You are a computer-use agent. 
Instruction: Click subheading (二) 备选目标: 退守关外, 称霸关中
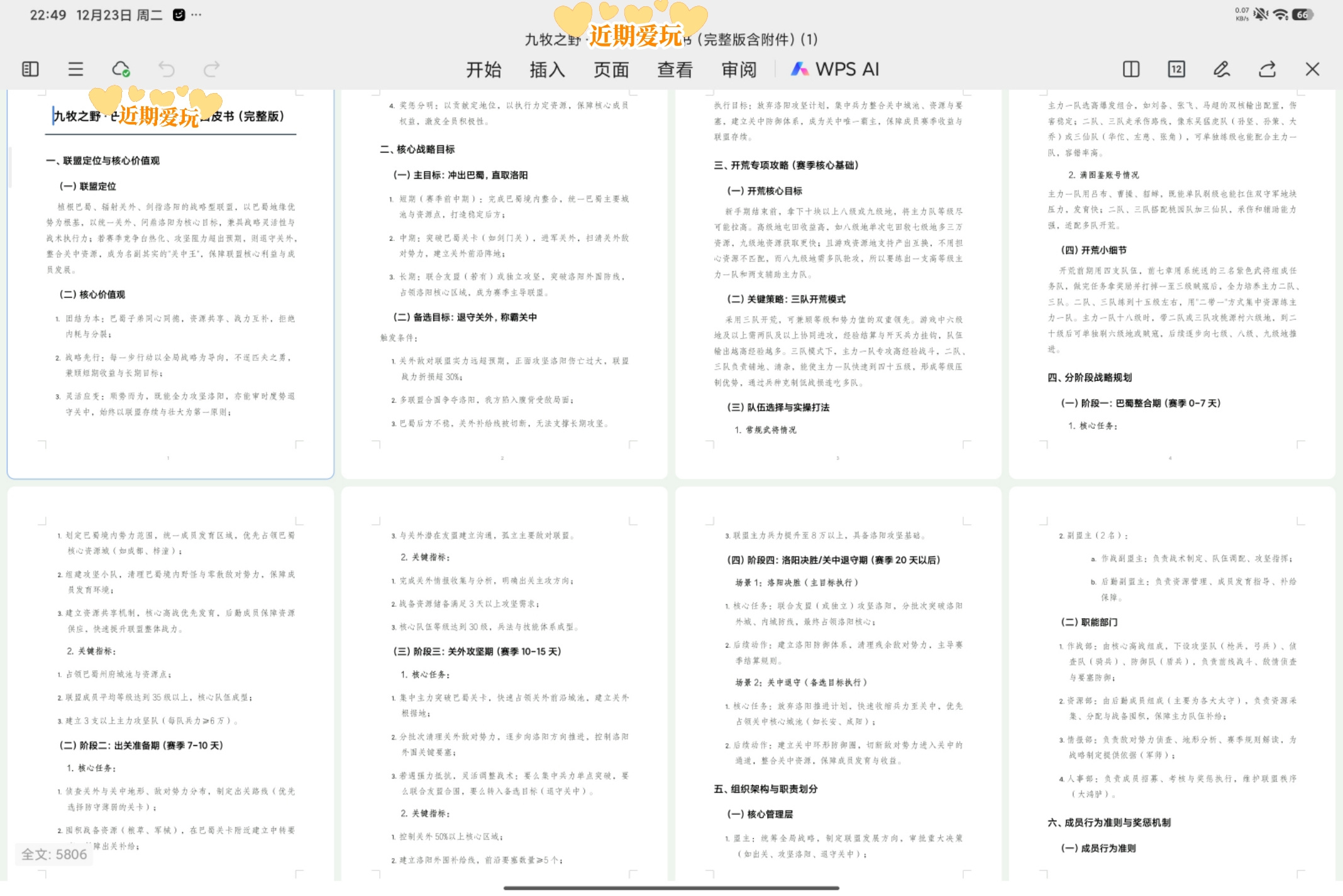(465, 317)
